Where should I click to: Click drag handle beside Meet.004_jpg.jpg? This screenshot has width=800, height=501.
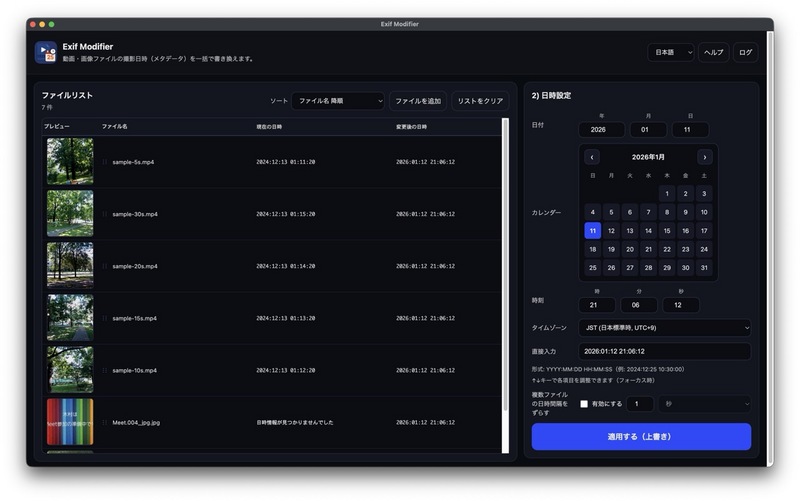tap(104, 422)
